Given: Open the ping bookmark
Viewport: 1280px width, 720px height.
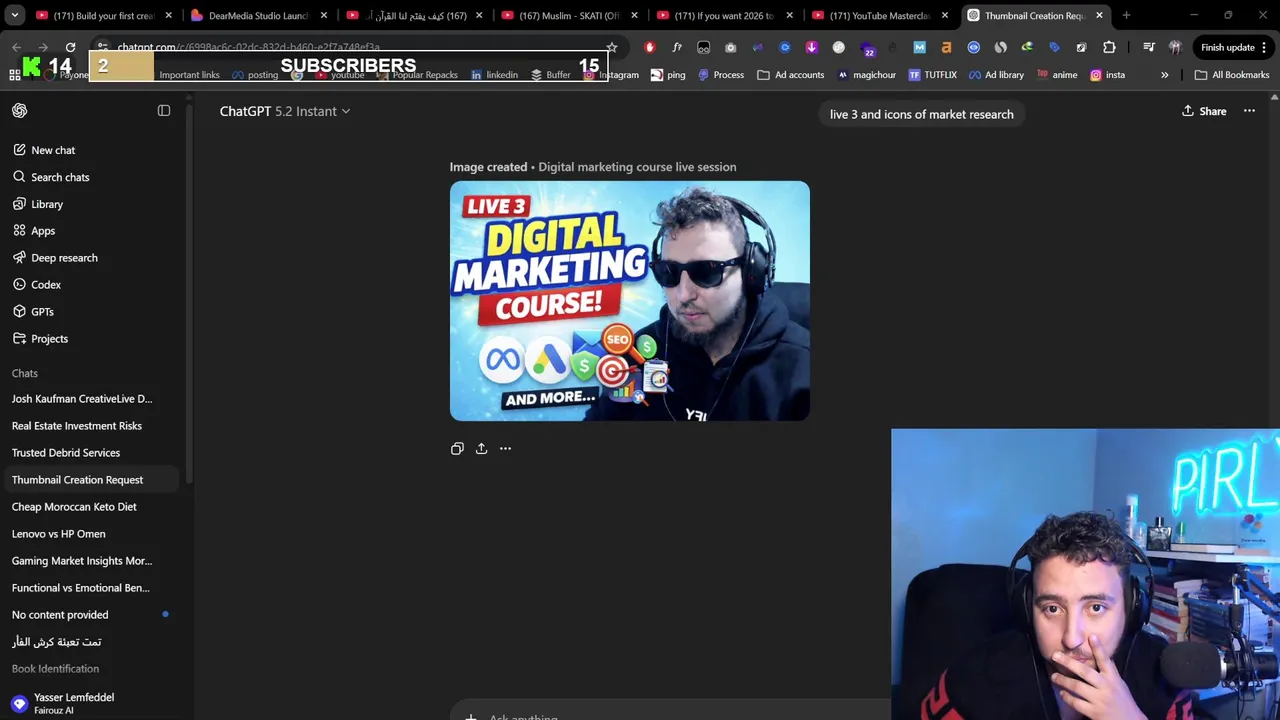Looking at the screenshot, I should coord(668,75).
